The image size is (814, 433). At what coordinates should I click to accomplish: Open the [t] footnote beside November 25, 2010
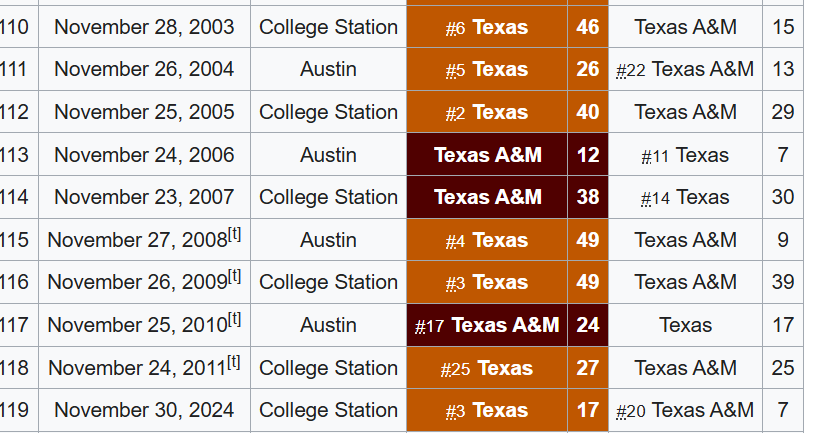235,320
